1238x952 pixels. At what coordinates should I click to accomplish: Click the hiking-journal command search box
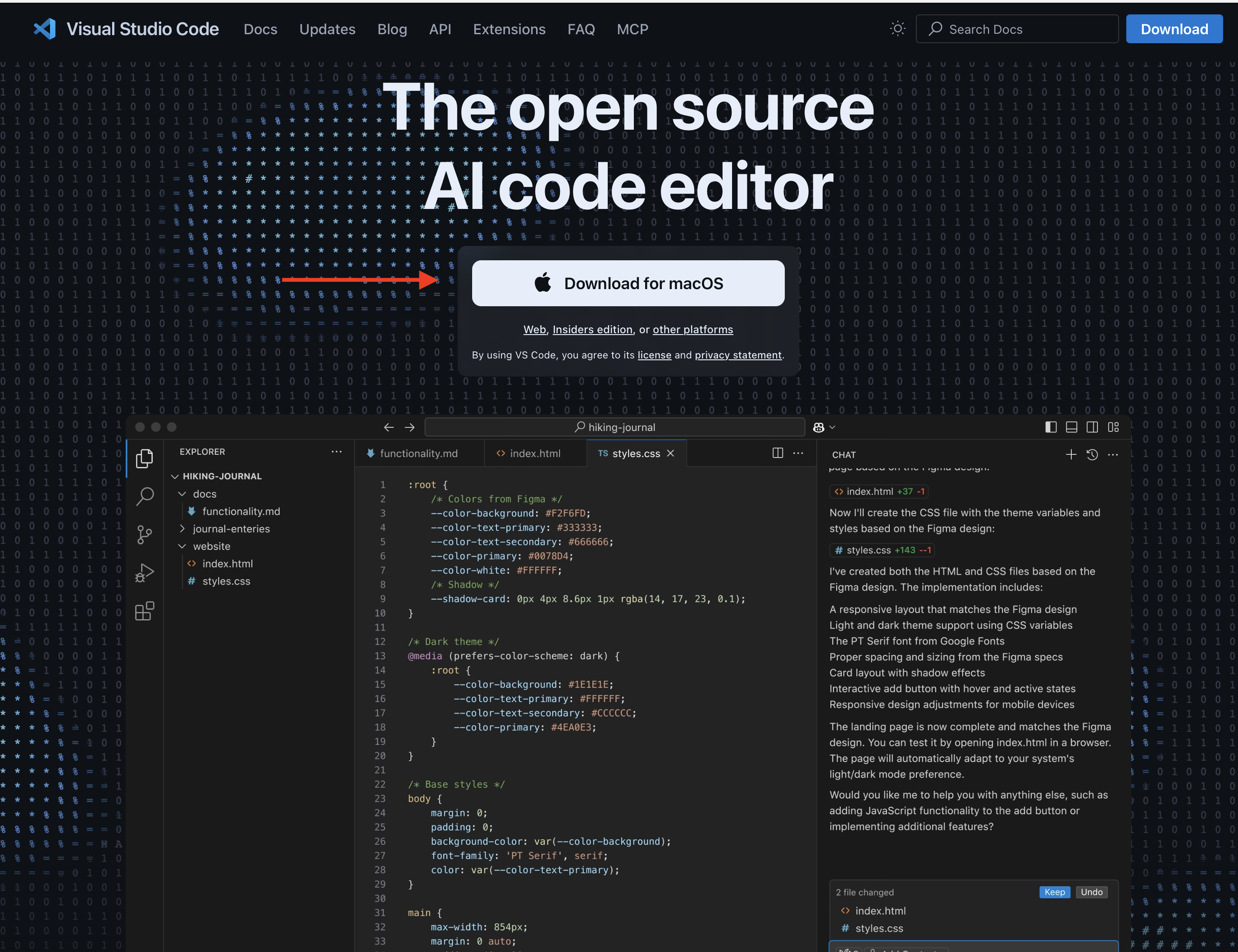click(x=614, y=427)
